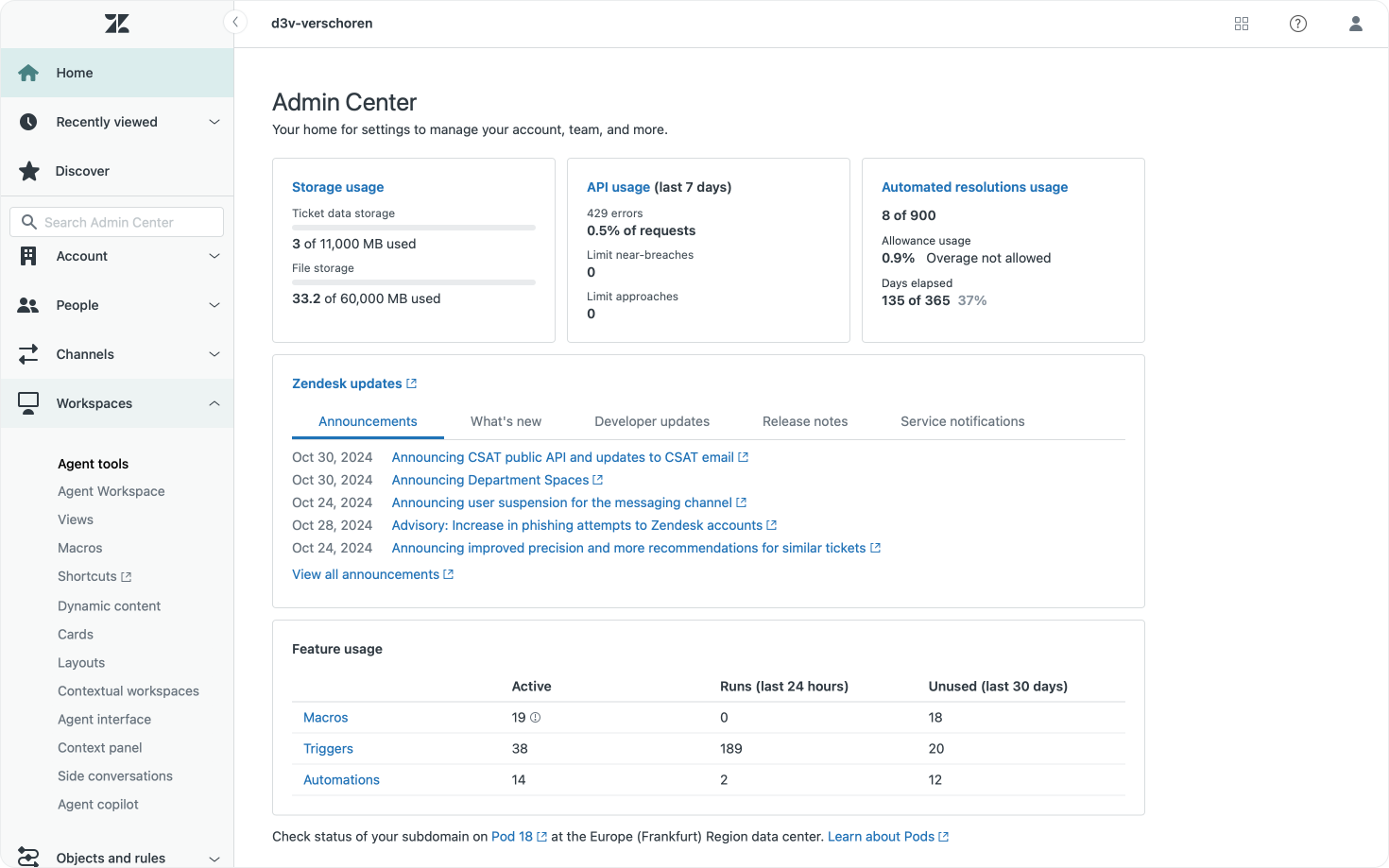Click the d3v-verschoren subdomain name

coord(322,24)
